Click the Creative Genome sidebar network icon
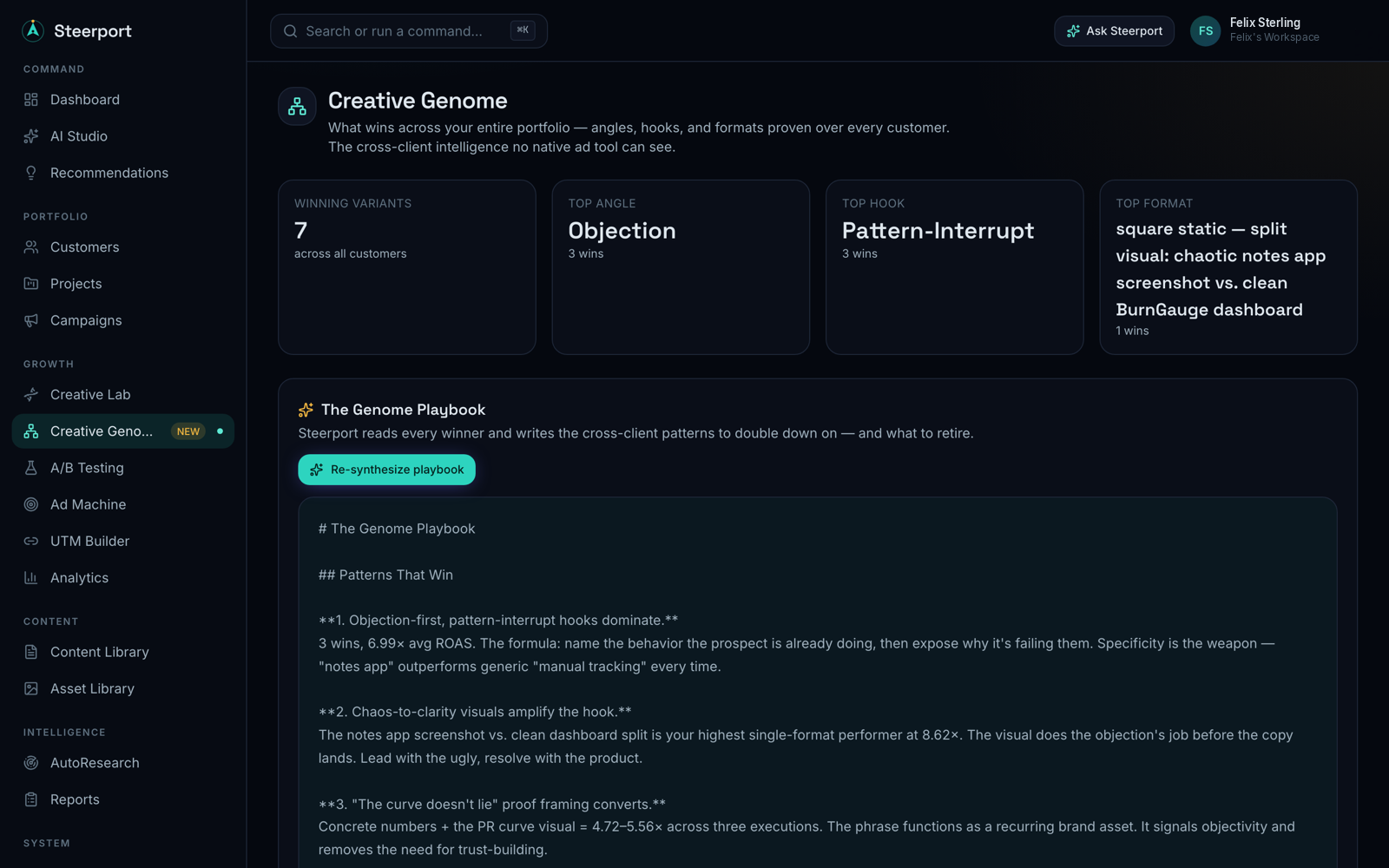This screenshot has width=1389, height=868. (x=31, y=431)
